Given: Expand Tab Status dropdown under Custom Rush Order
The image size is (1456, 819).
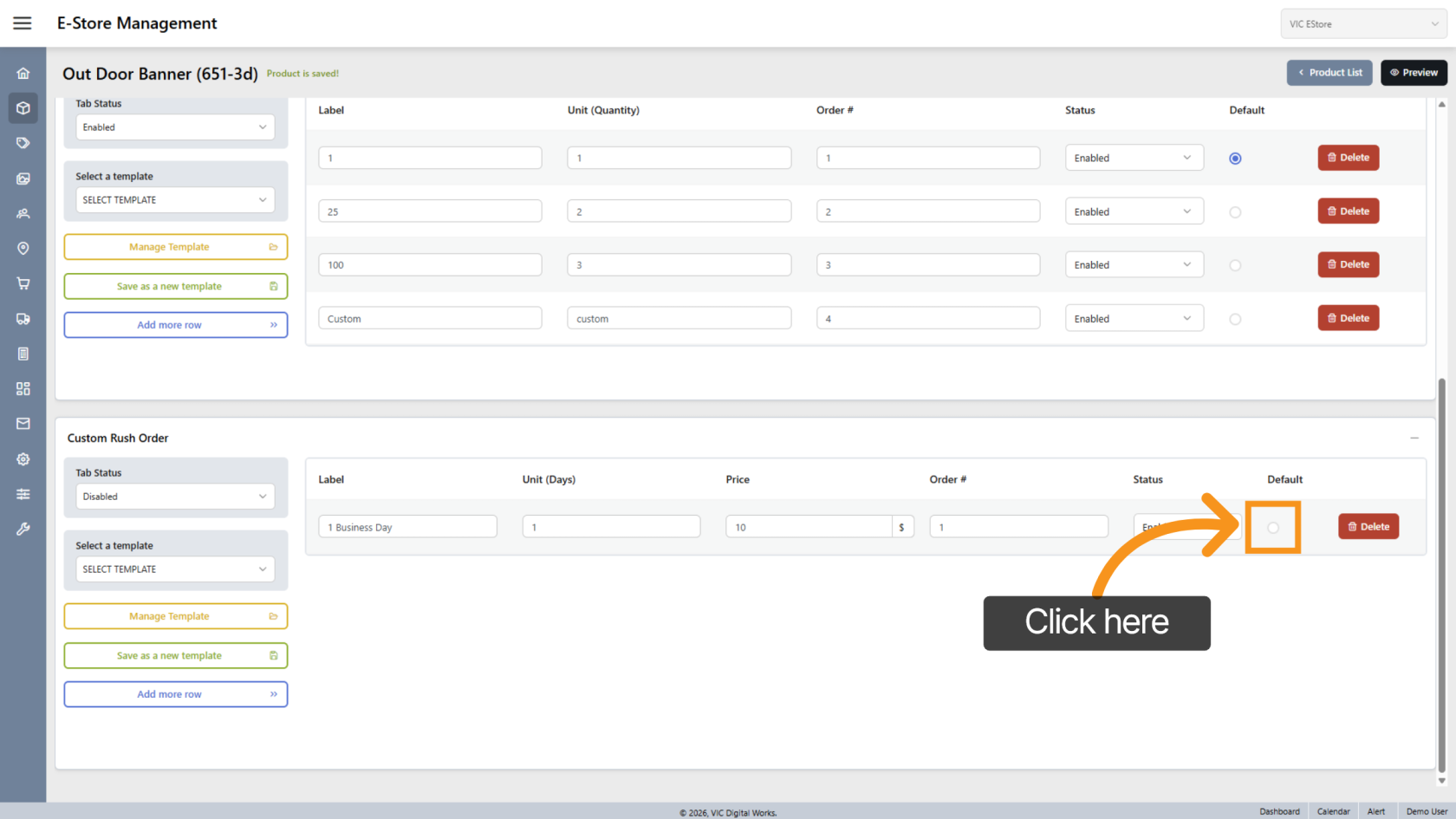Looking at the screenshot, I should point(175,497).
